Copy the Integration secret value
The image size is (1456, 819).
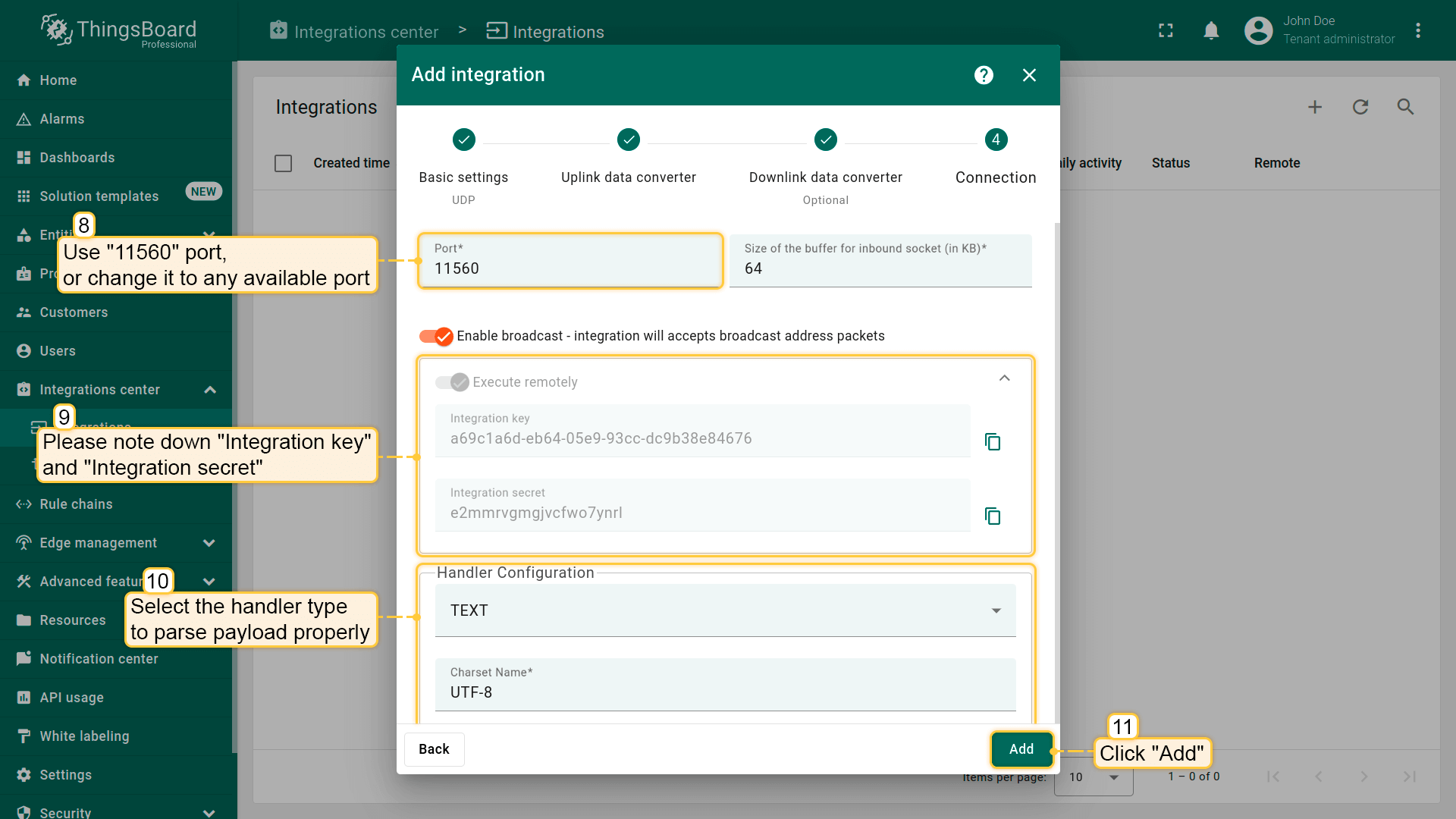click(992, 516)
